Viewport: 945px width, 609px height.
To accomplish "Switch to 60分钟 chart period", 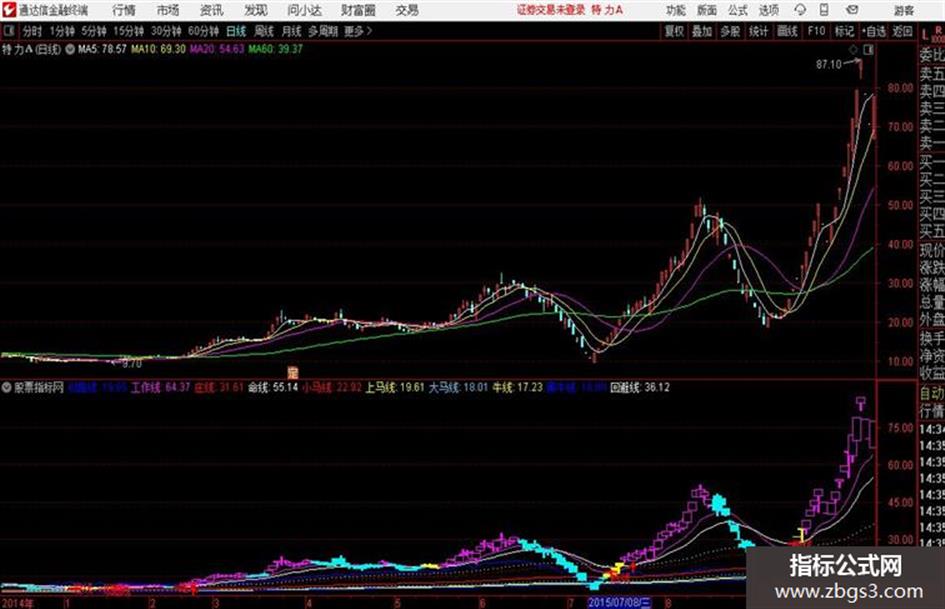I will (204, 31).
